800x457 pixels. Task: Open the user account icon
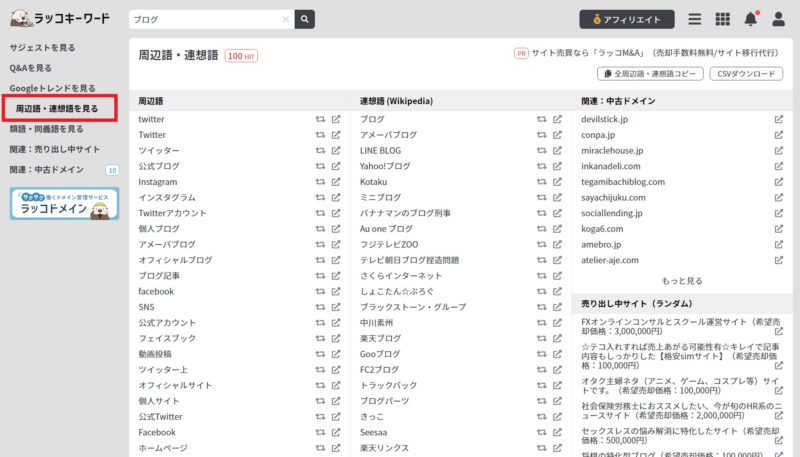[x=778, y=19]
